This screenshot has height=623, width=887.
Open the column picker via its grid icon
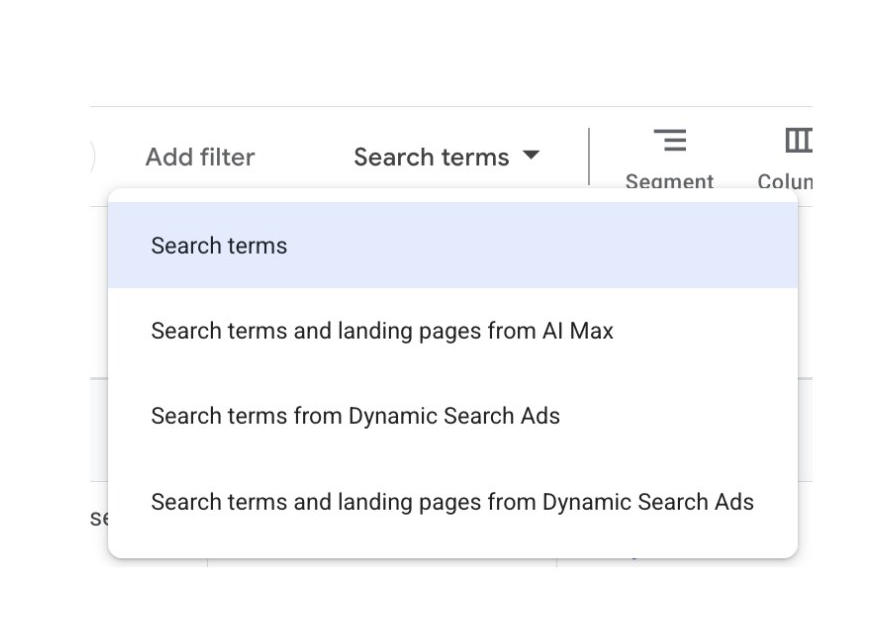(x=797, y=141)
